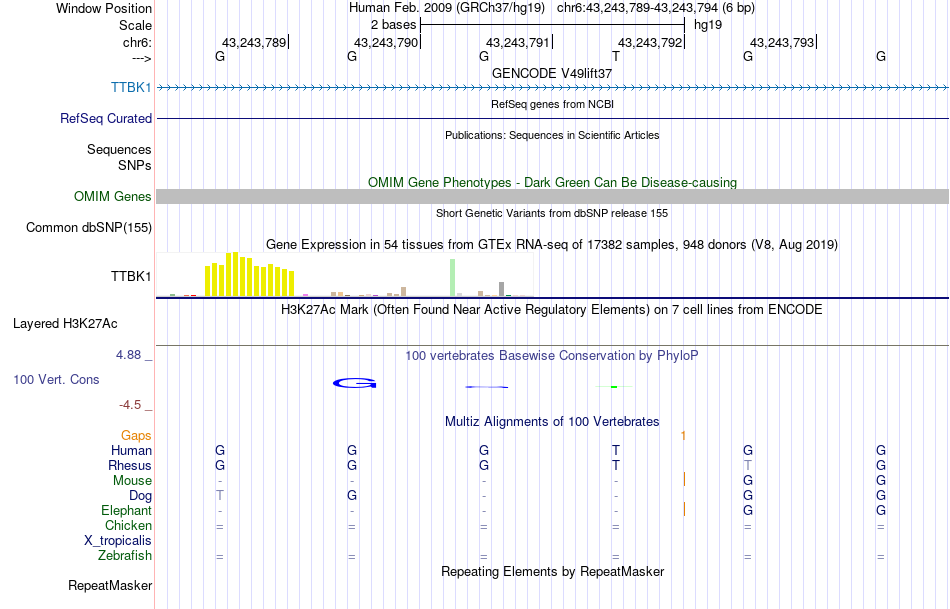Viewport: 950px width, 609px height.
Task: Click the green PhyloP conservation mark
Action: [614, 387]
